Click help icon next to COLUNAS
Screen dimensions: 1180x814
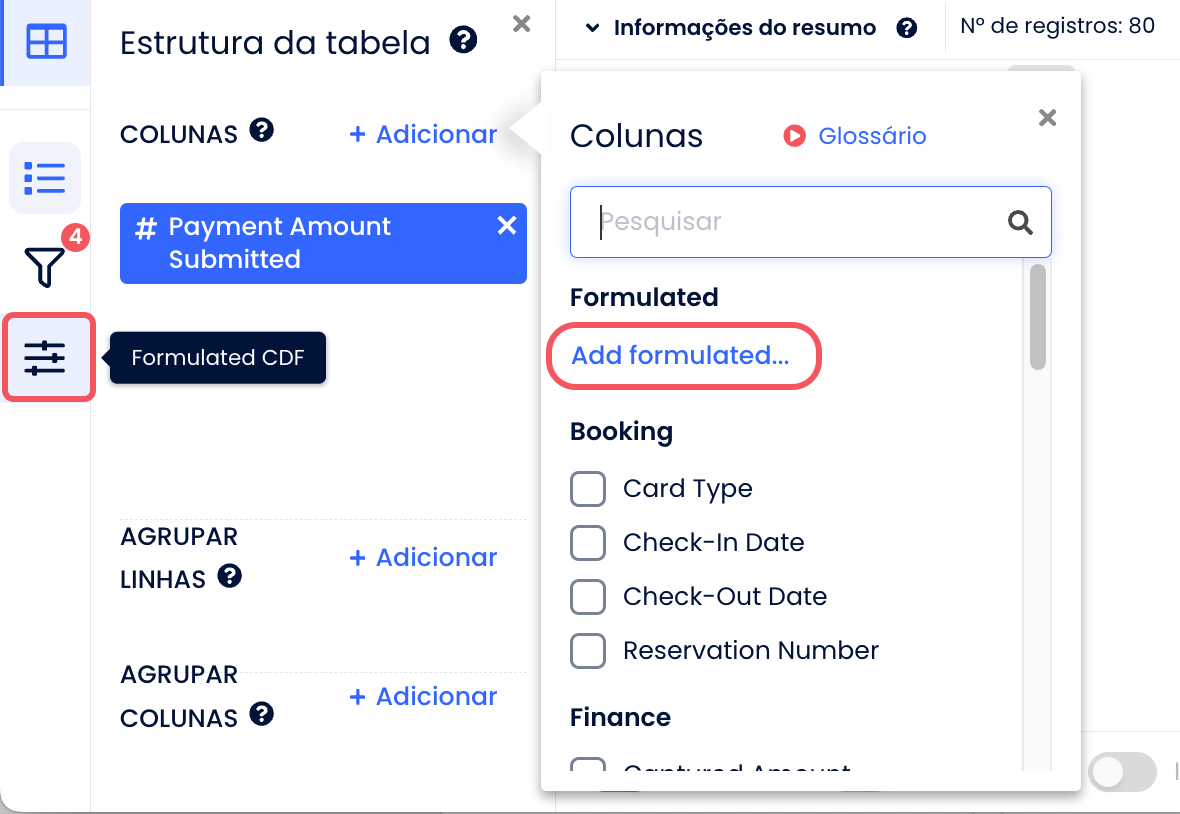click(x=262, y=131)
